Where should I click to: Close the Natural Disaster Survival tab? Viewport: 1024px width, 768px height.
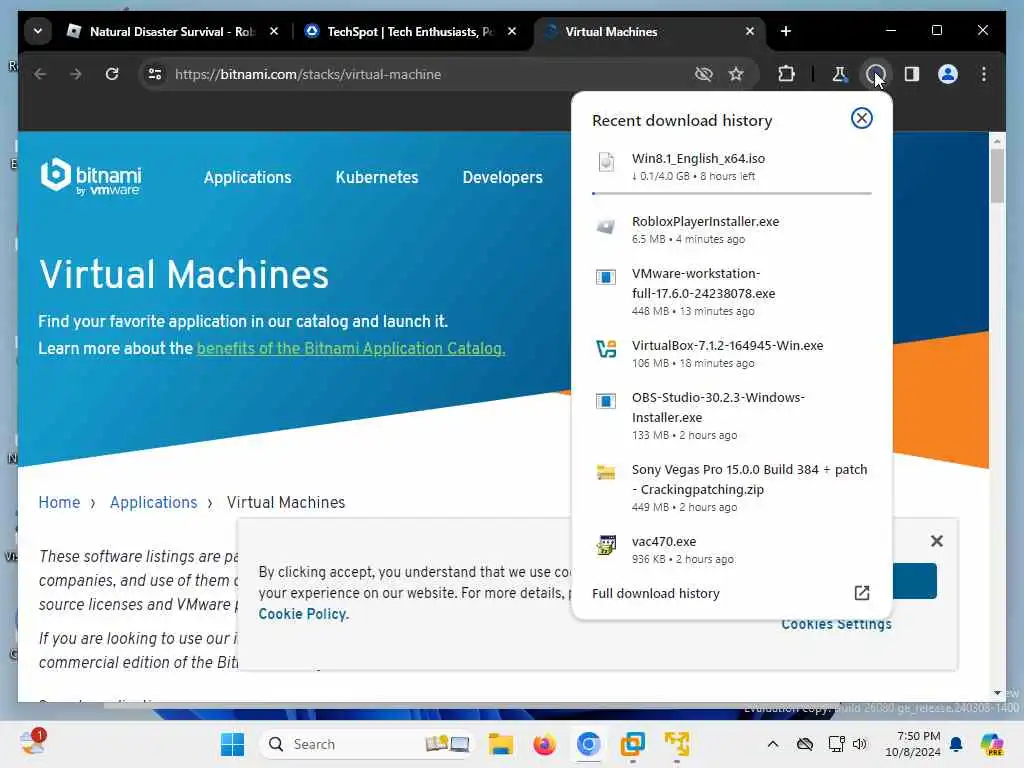coord(274,31)
